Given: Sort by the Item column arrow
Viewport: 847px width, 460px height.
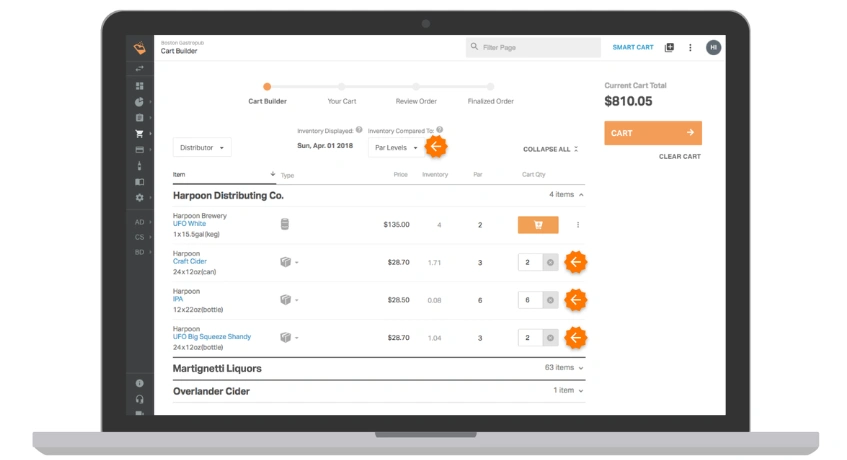Looking at the screenshot, I should [x=273, y=174].
